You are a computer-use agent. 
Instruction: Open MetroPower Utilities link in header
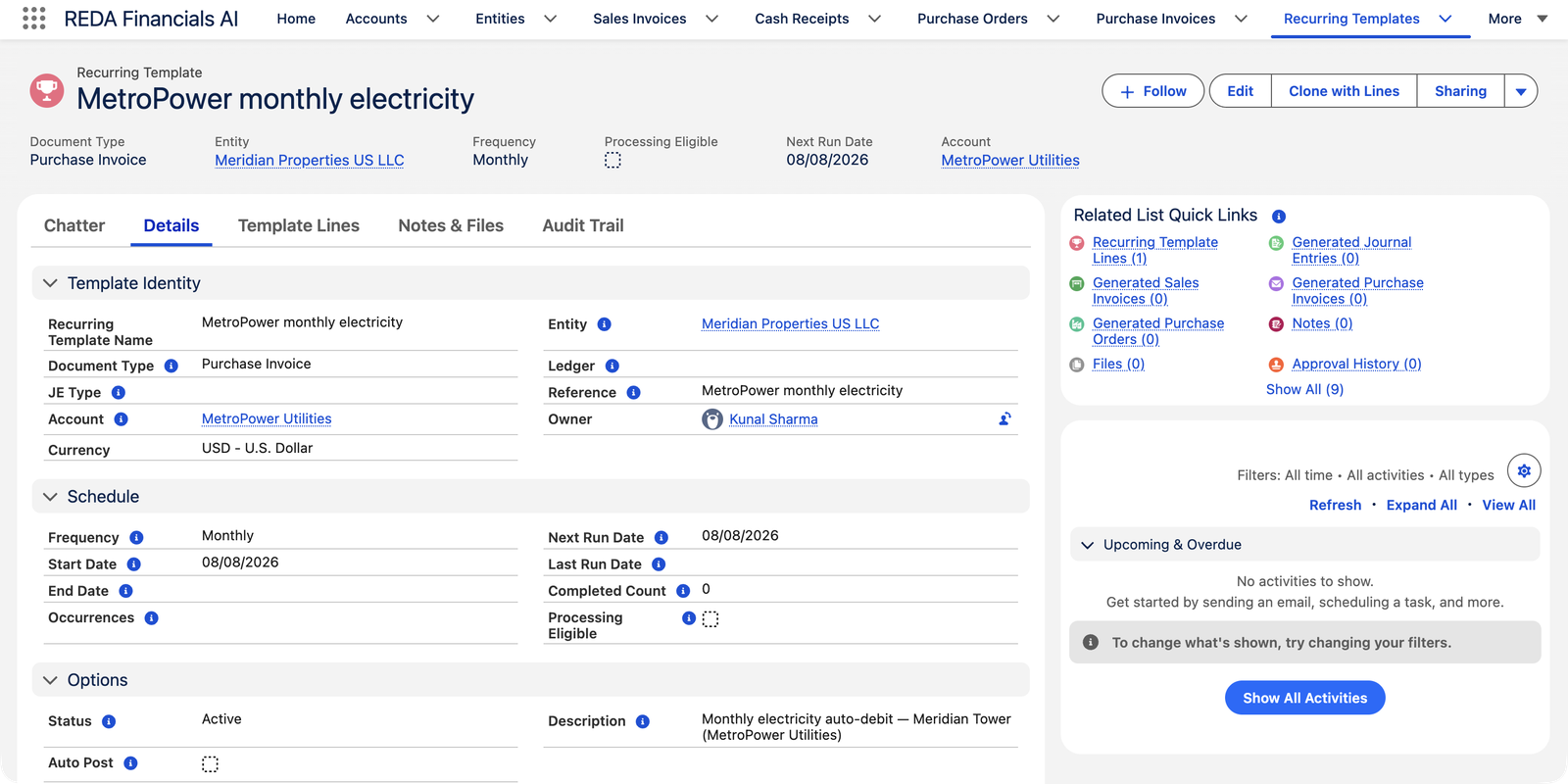pos(1010,161)
